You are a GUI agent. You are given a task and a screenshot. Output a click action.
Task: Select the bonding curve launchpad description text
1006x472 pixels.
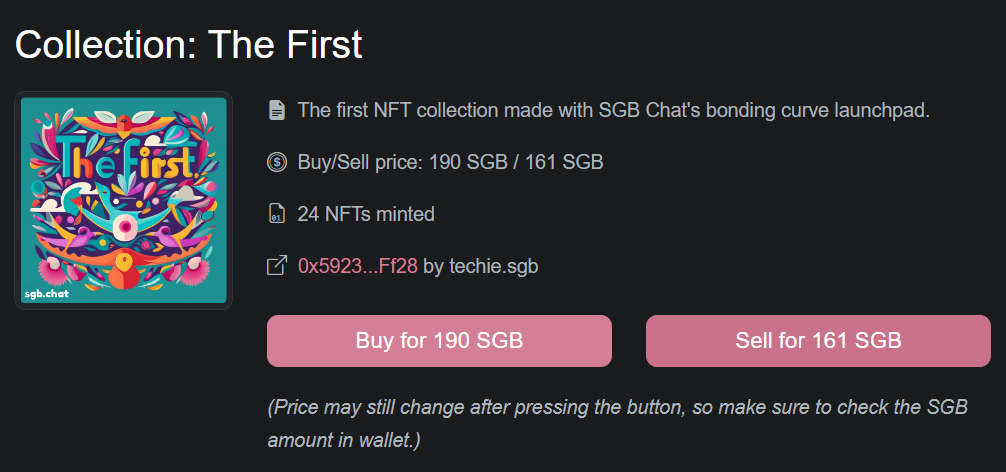(613, 110)
